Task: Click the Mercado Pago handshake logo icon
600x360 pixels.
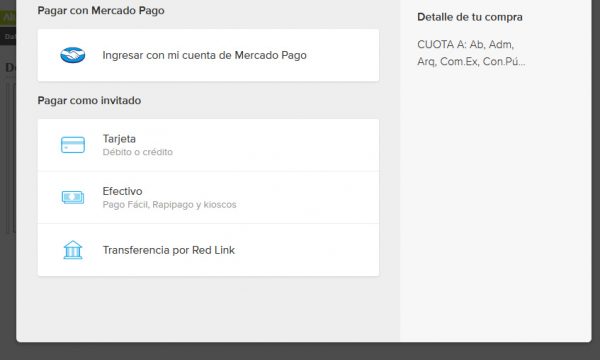Action: coord(73,55)
